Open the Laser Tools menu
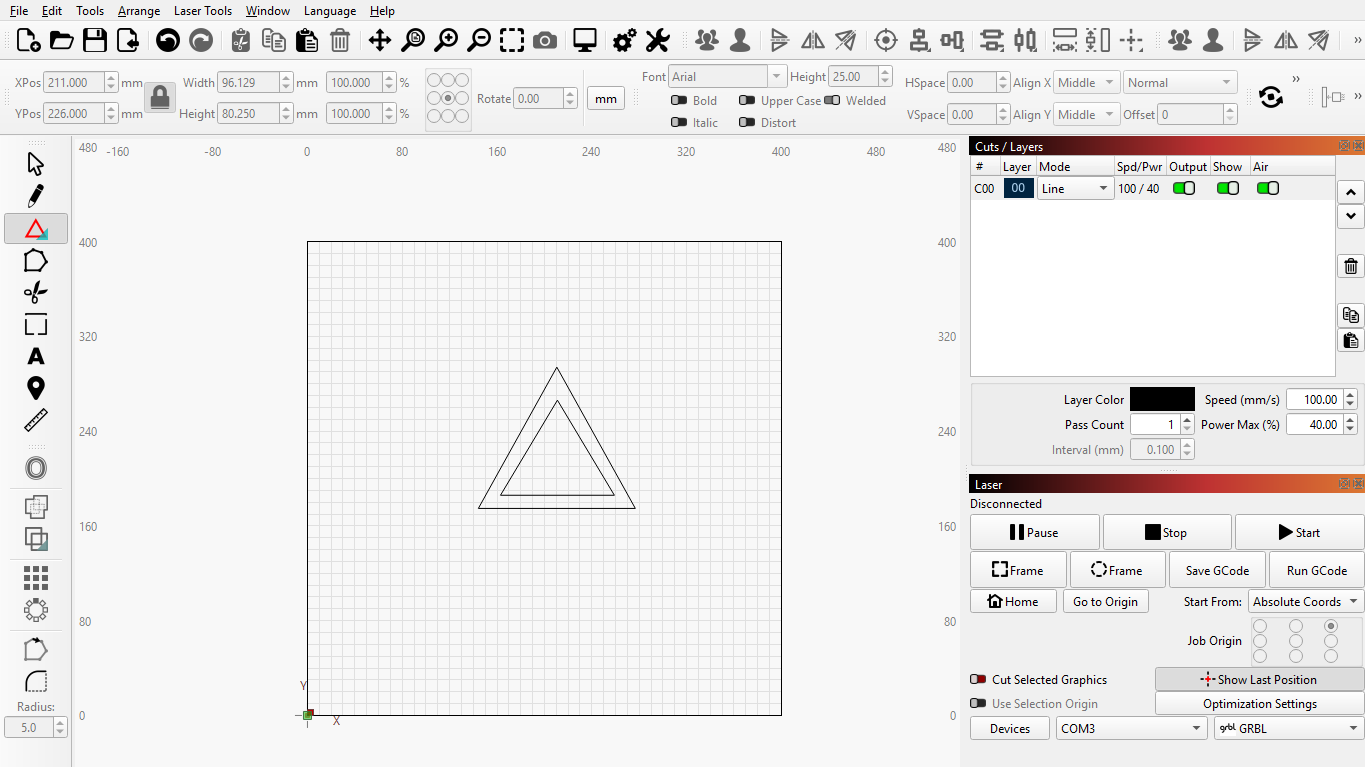 click(202, 11)
